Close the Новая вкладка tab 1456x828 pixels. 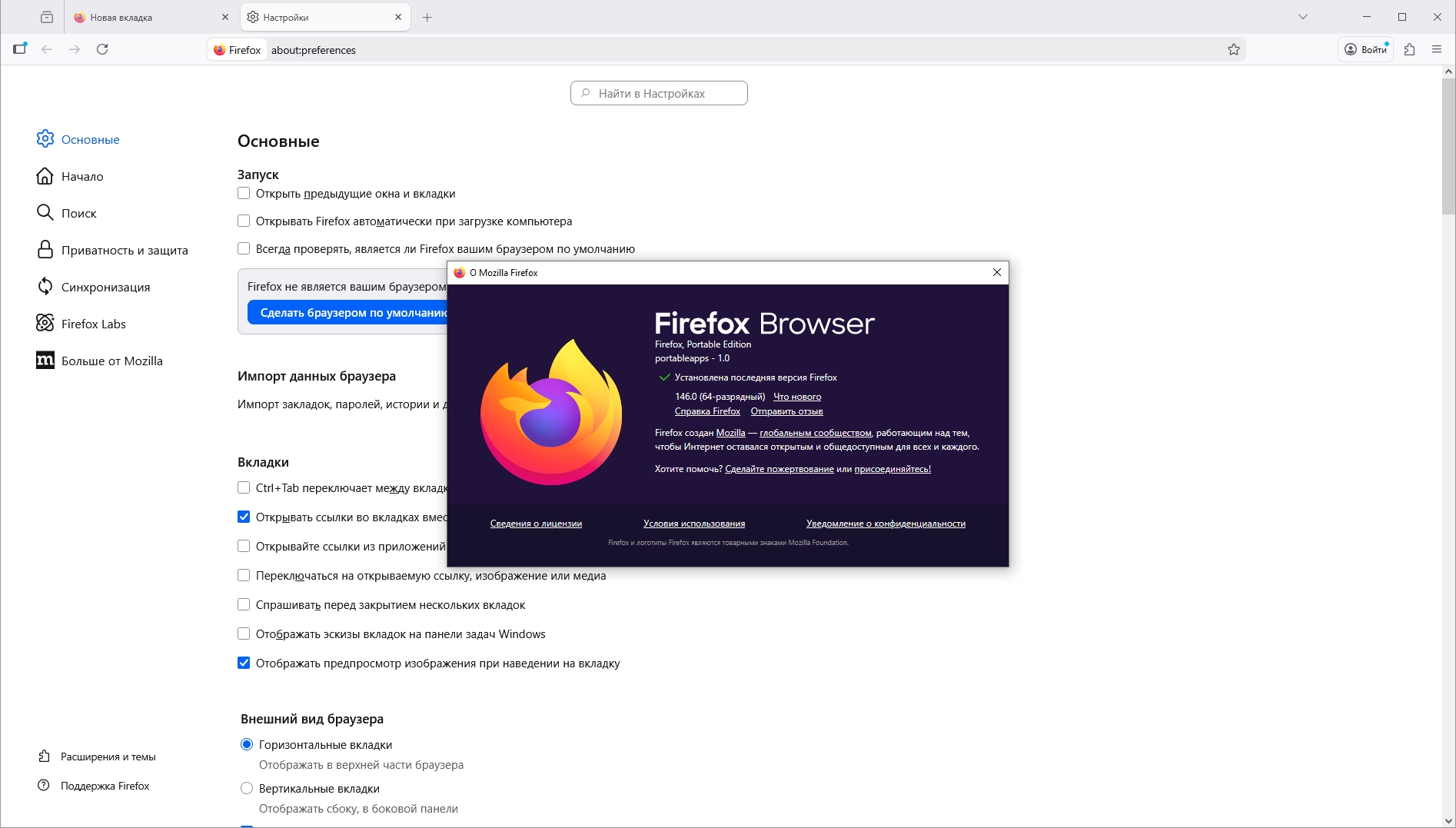[x=225, y=17]
